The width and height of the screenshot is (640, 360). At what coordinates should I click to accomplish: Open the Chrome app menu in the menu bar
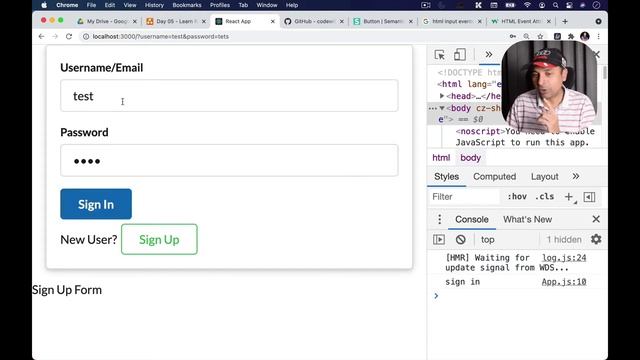[x=67, y=5]
